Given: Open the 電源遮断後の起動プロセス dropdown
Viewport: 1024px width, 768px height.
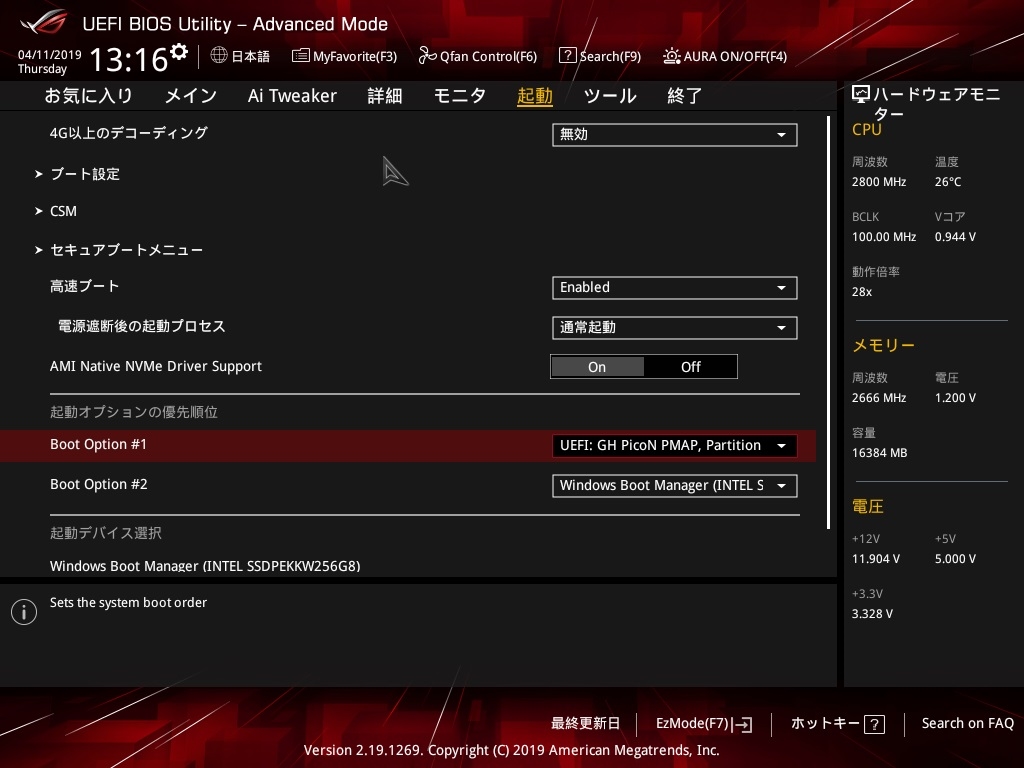Looking at the screenshot, I should tap(675, 328).
